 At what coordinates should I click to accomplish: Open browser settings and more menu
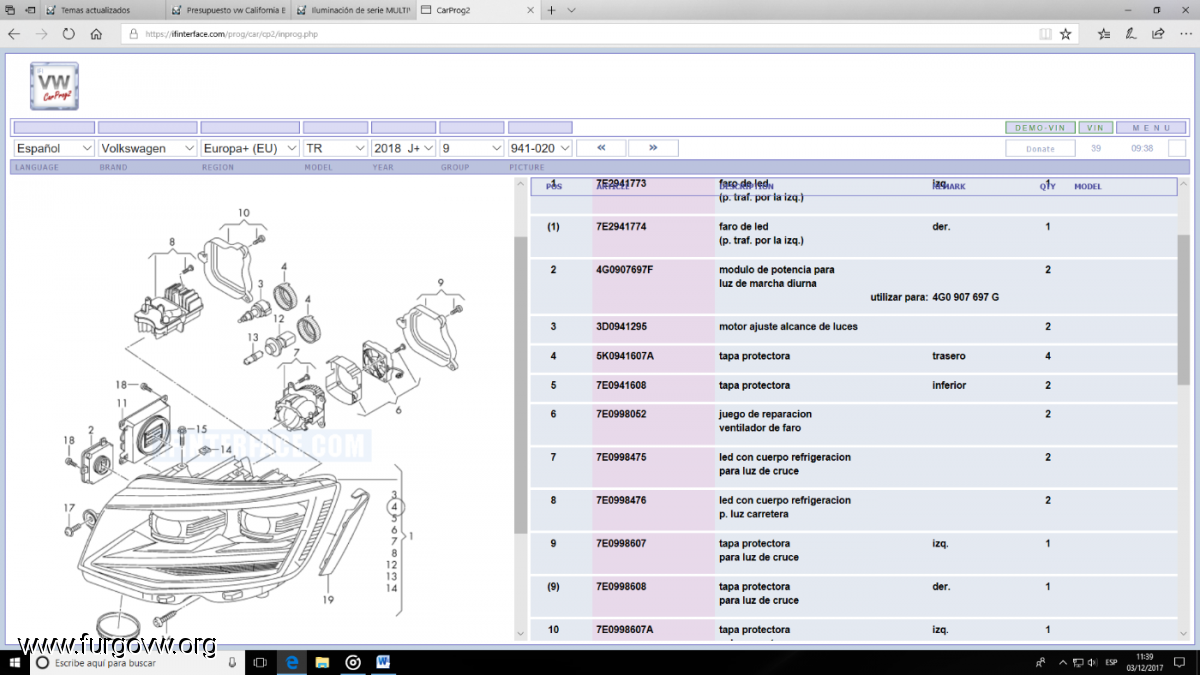(1185, 34)
